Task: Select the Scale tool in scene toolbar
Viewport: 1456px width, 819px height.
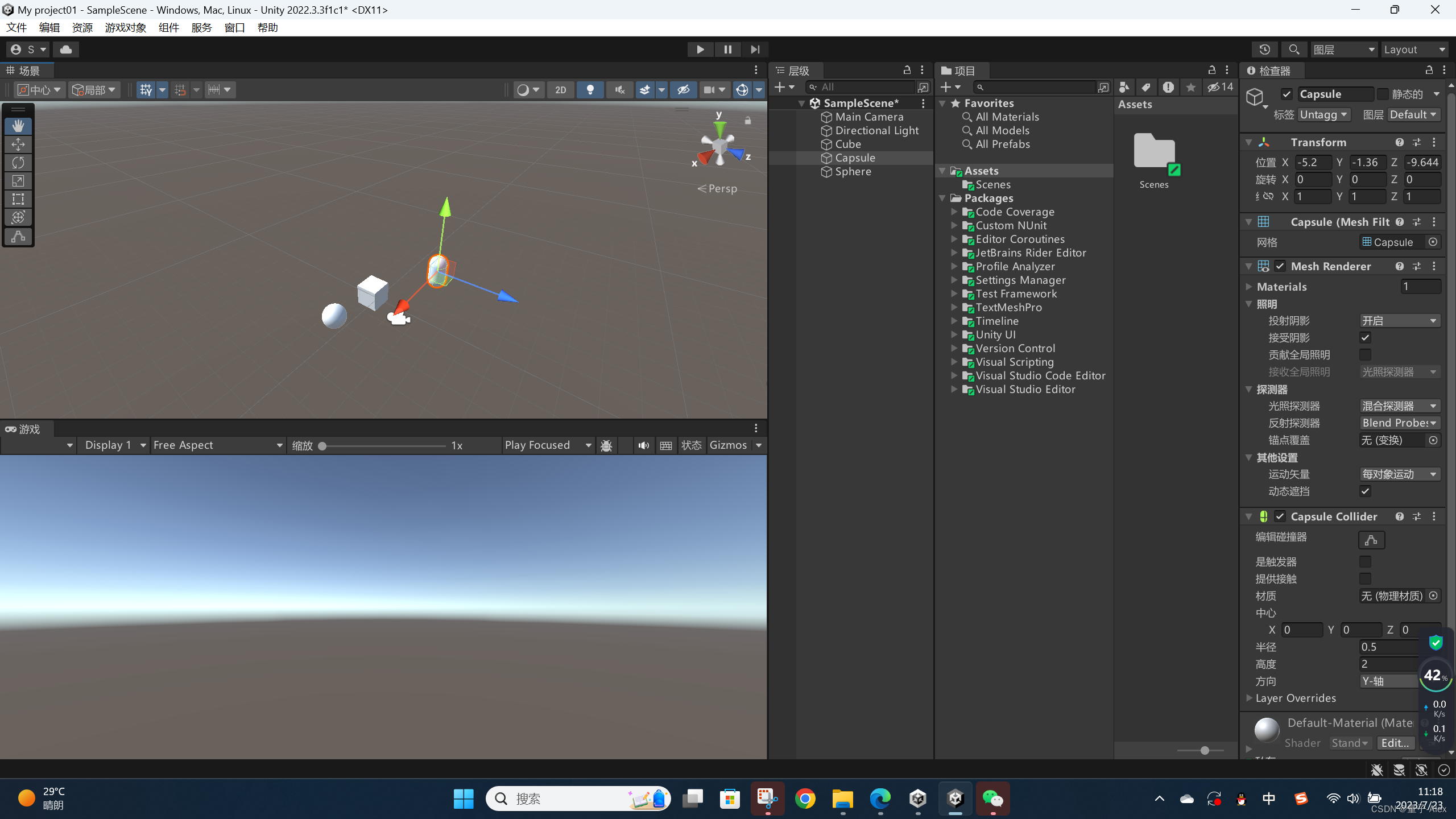Action: click(18, 181)
